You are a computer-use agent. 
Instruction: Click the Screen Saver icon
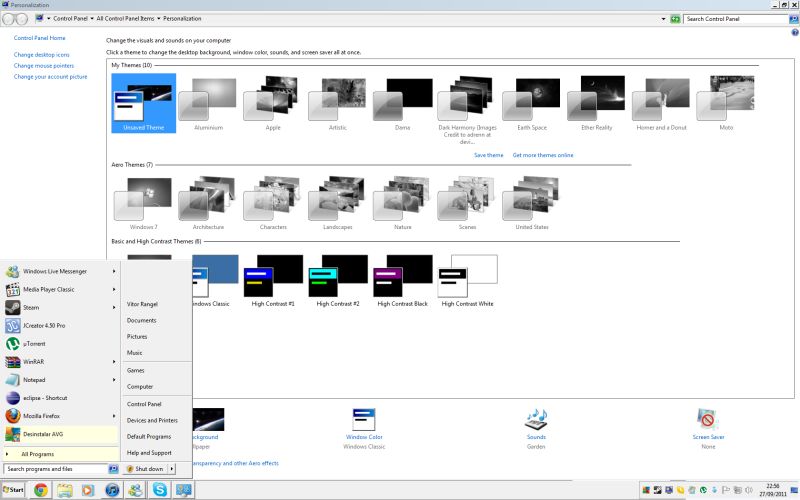[708, 420]
